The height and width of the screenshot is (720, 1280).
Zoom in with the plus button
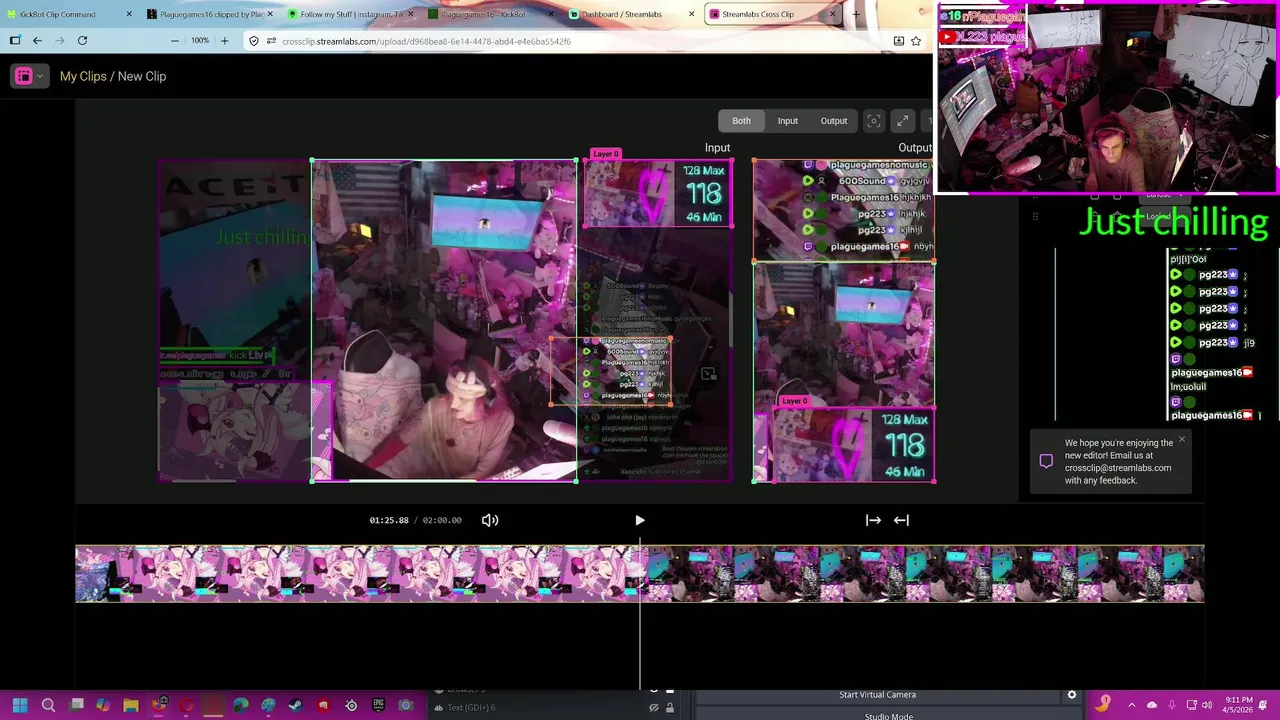pyautogui.click(x=224, y=40)
